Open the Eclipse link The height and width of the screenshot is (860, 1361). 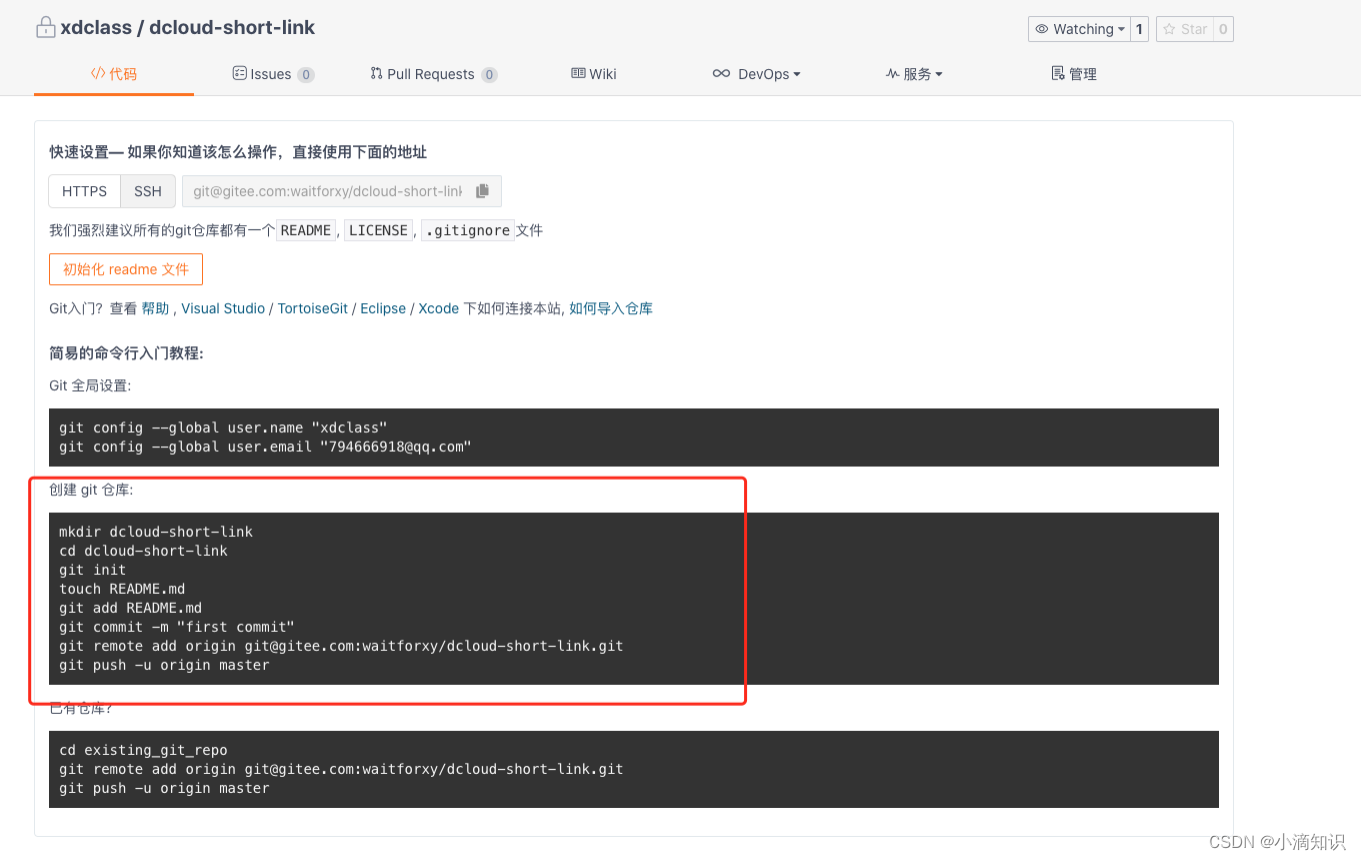[x=383, y=309]
